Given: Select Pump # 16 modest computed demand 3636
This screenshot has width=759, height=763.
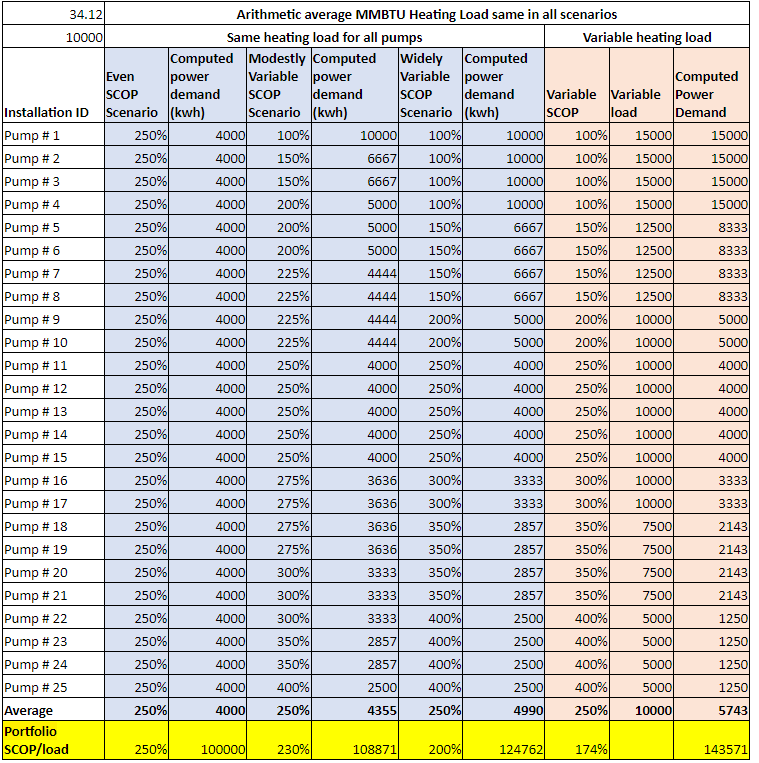Looking at the screenshot, I should 355,480.
